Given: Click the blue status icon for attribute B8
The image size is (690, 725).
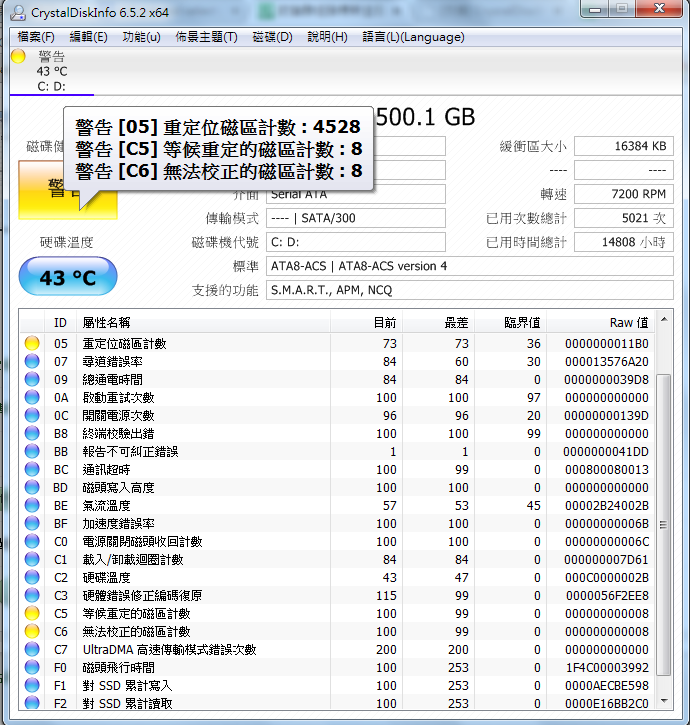Looking at the screenshot, I should [x=32, y=433].
